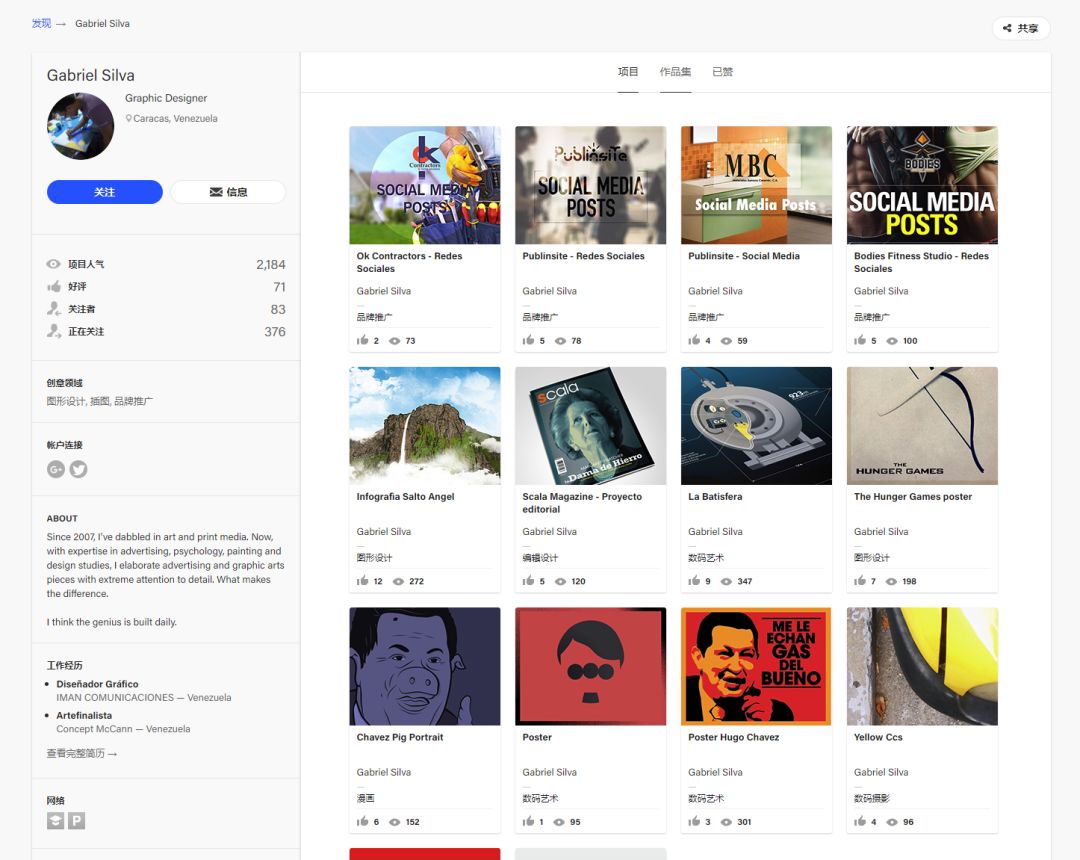The width and height of the screenshot is (1080, 860).
Task: Click the Google+ account connection icon
Action: (56, 469)
